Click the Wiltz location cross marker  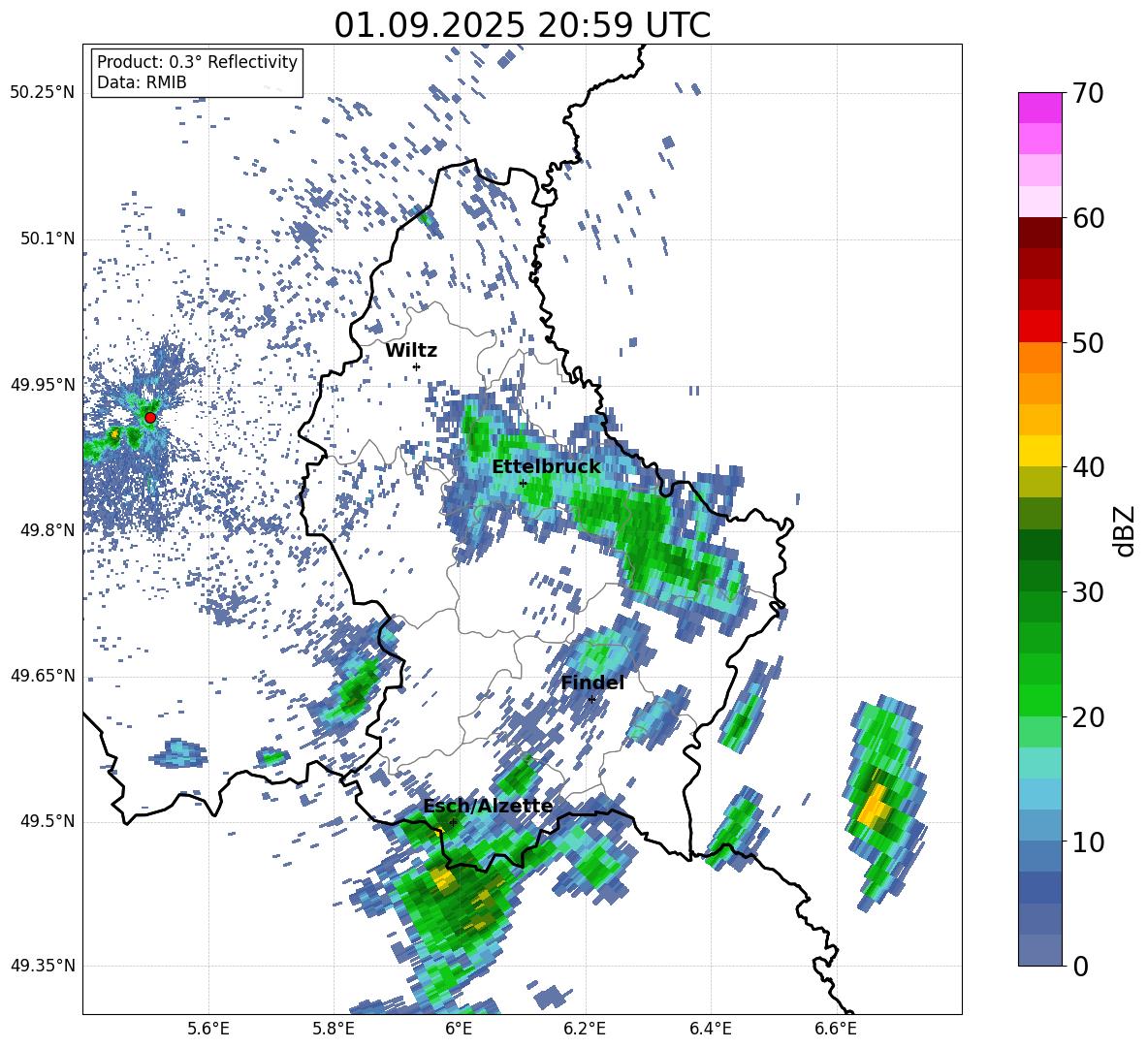click(x=416, y=366)
